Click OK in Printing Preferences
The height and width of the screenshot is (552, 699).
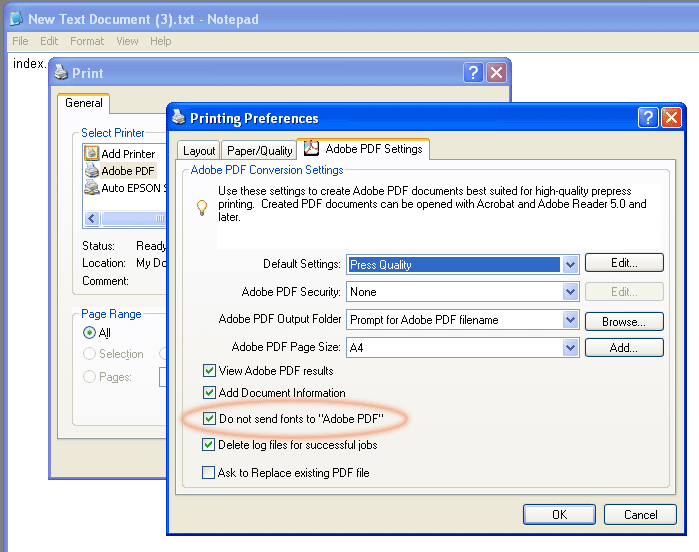tap(559, 515)
